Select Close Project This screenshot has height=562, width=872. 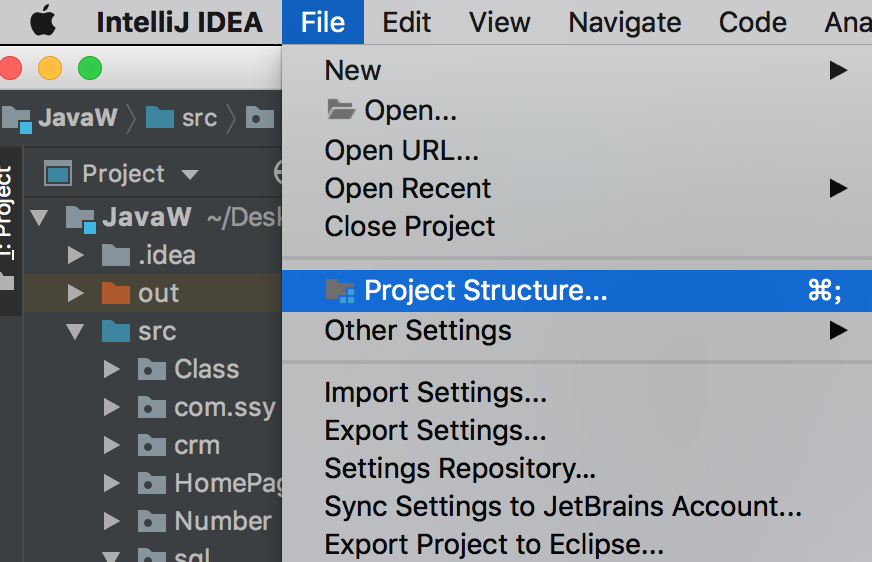pos(409,227)
